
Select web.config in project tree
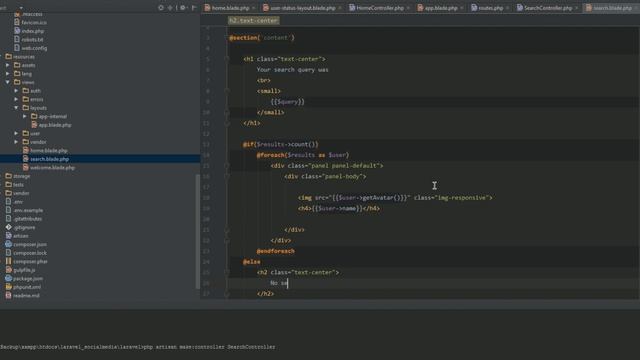coord(34,48)
